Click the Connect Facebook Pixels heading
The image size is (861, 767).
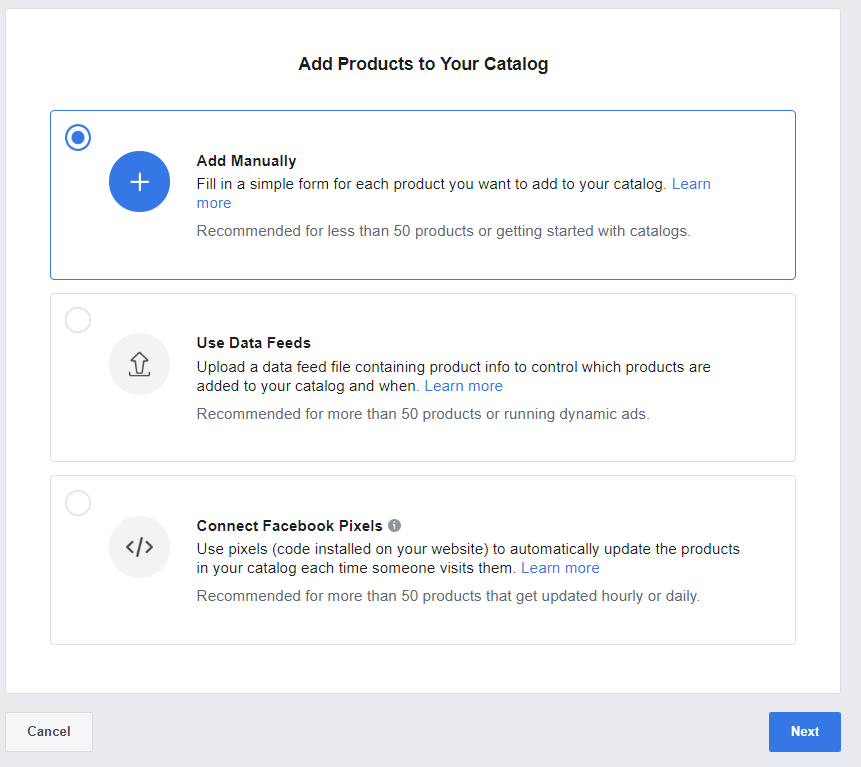pyautogui.click(x=289, y=526)
